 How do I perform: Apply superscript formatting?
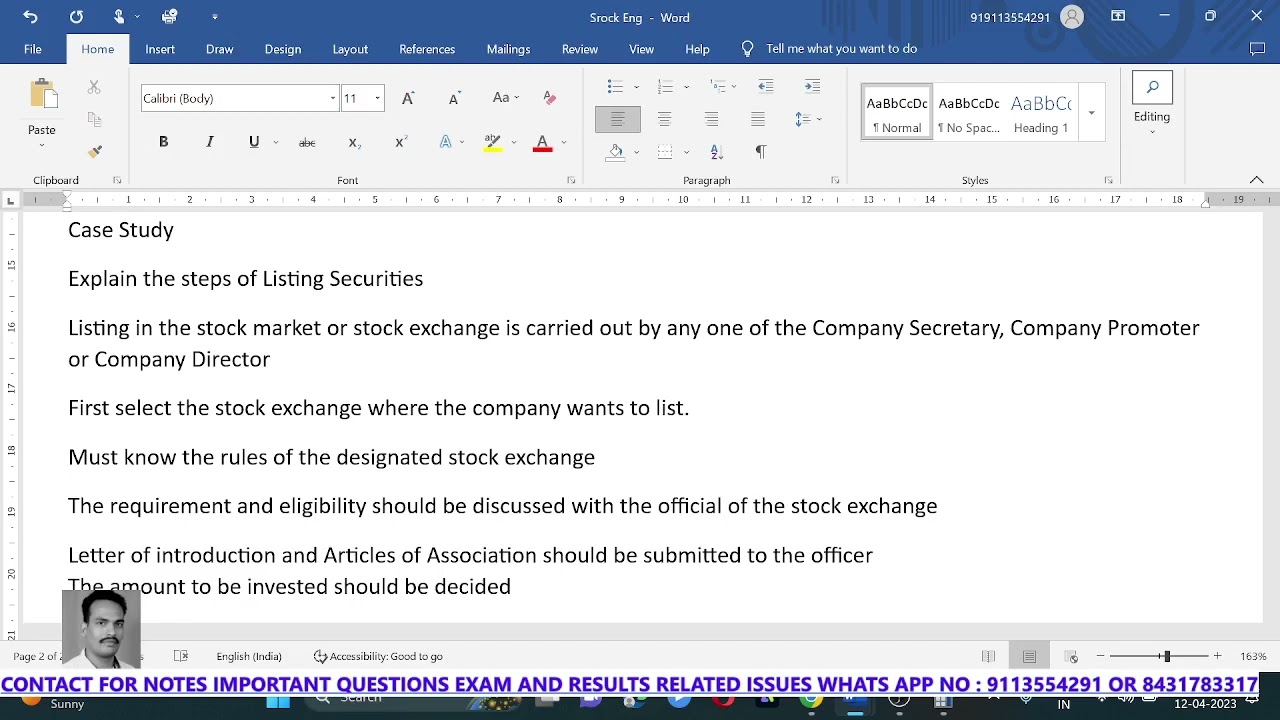pos(400,142)
